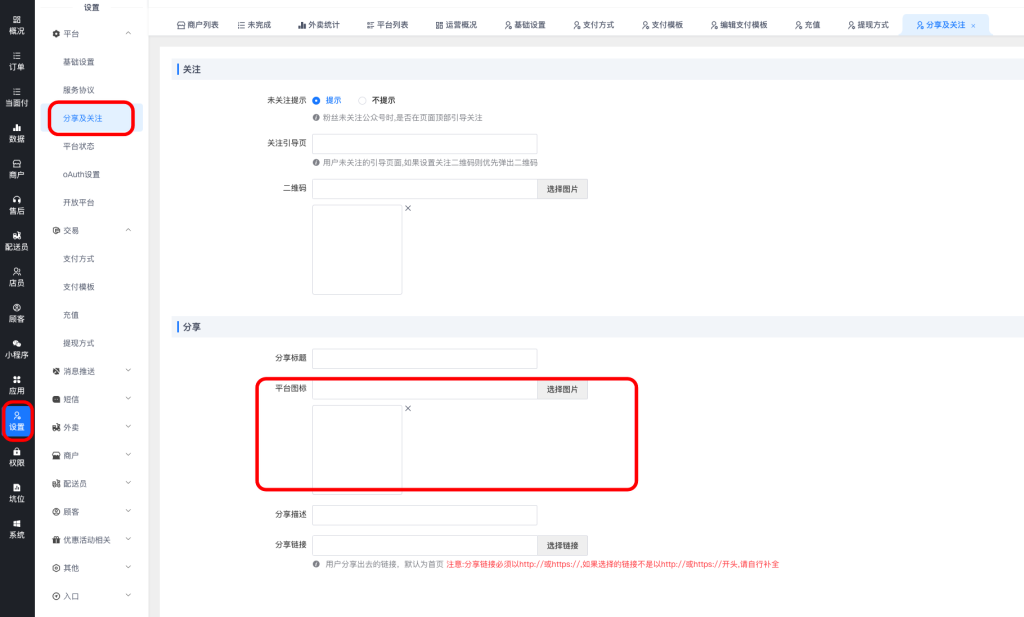
Task: Expand the 短信 menu group
Action: [x=128, y=398]
